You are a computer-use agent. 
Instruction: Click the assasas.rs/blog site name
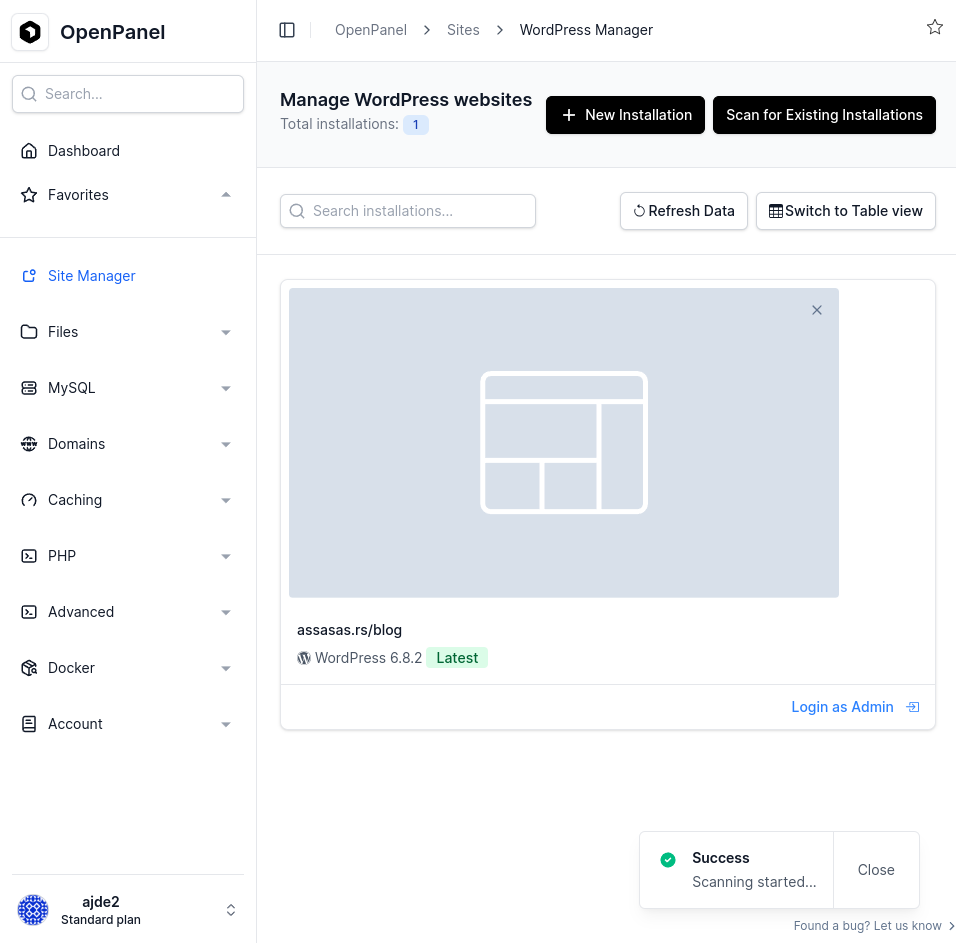349,630
